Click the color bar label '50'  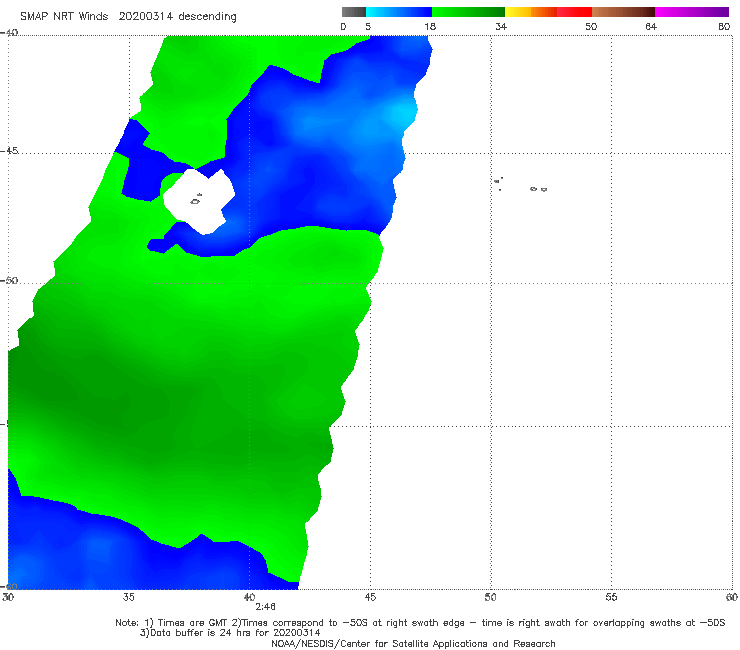591,27
